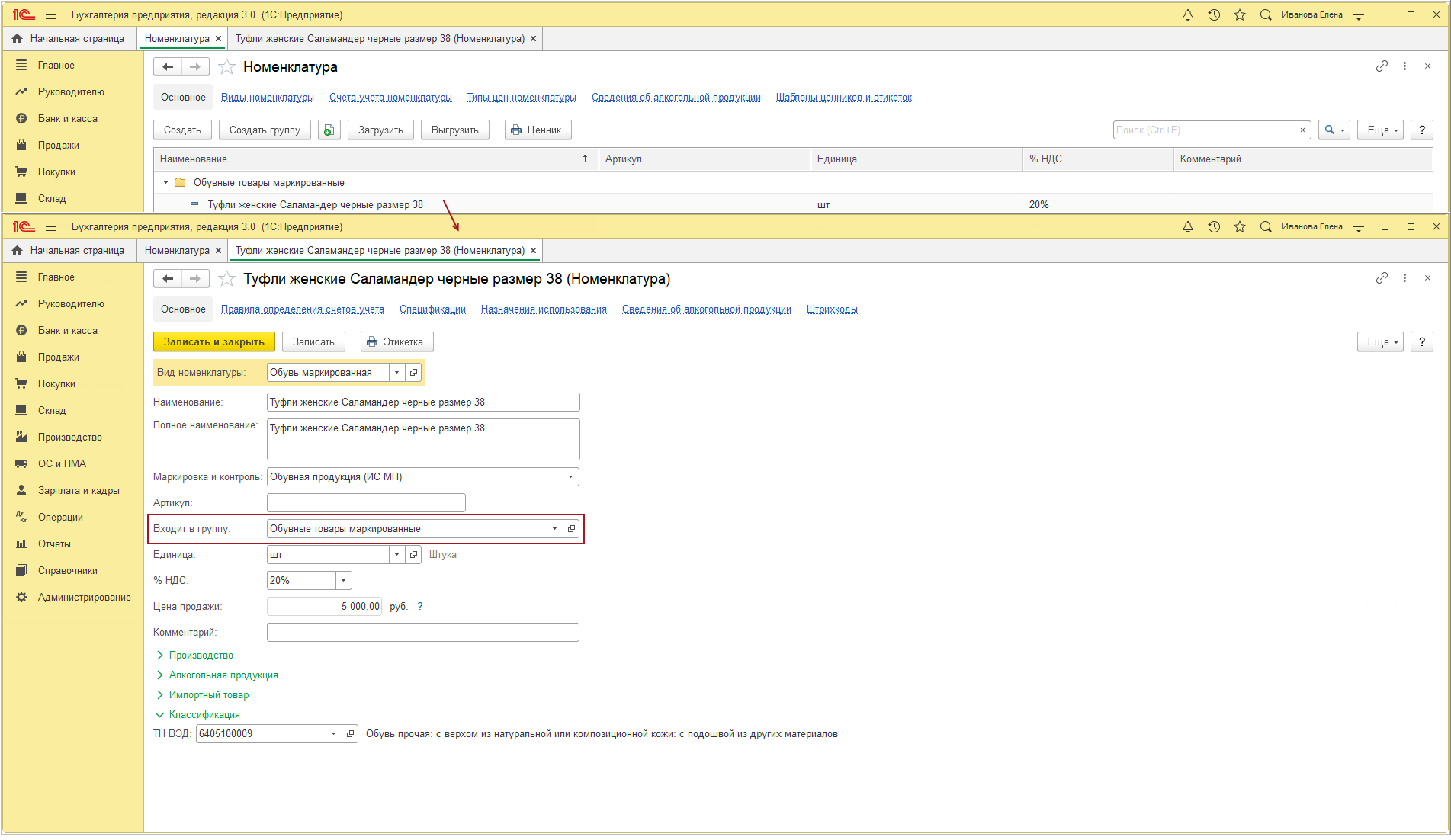1451x840 pixels.
Task: Open home Начальная страница tab in lower window
Action: point(69,250)
